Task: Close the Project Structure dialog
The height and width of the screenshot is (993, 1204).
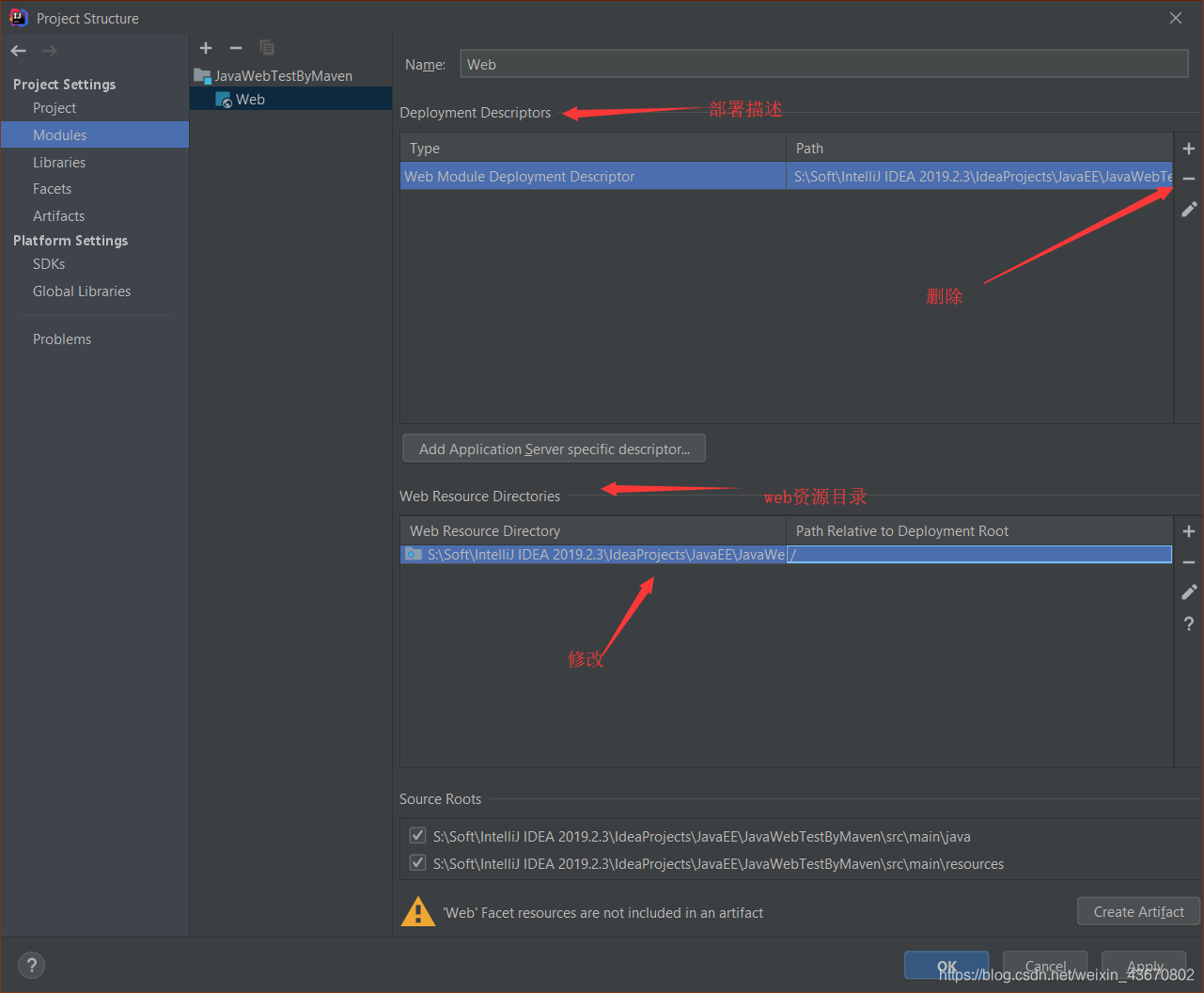Action: point(1175,18)
